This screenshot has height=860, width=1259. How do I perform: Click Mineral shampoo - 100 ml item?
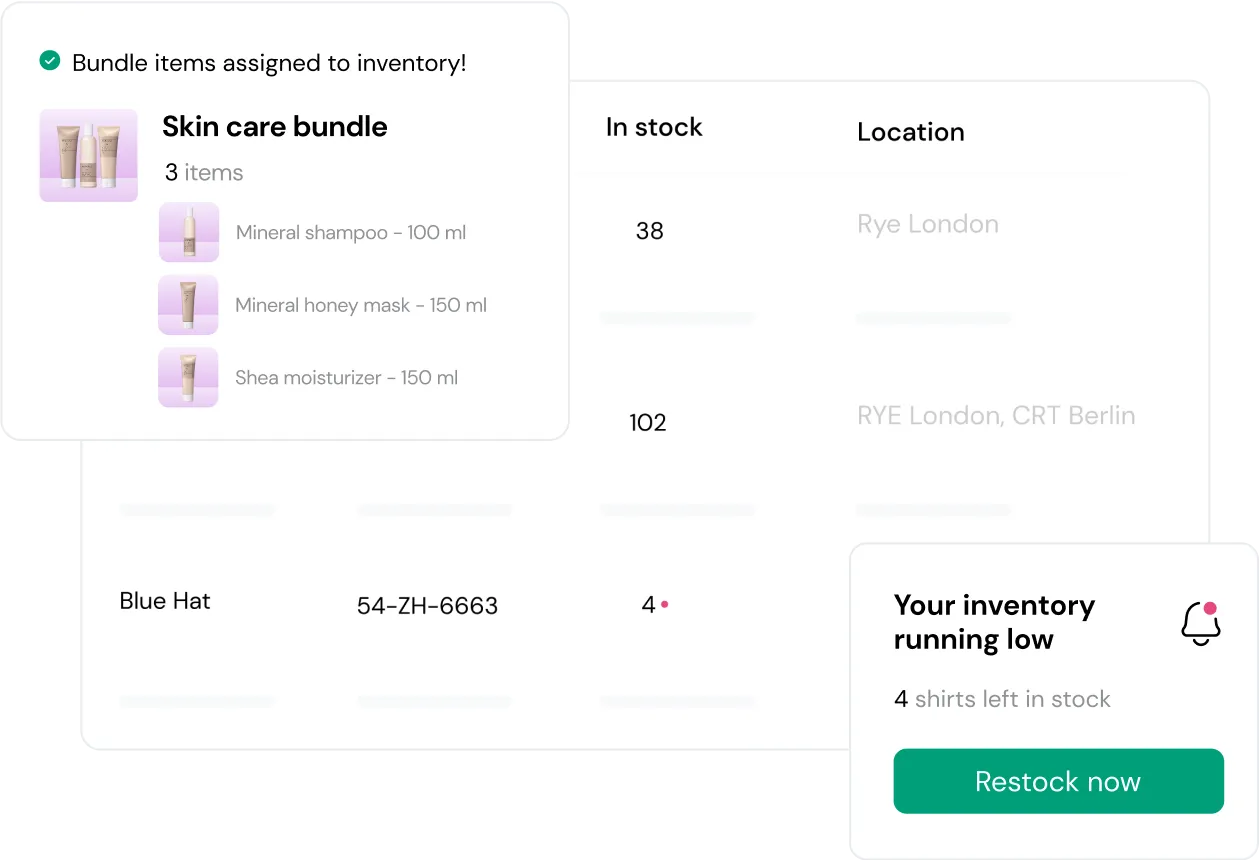point(351,233)
